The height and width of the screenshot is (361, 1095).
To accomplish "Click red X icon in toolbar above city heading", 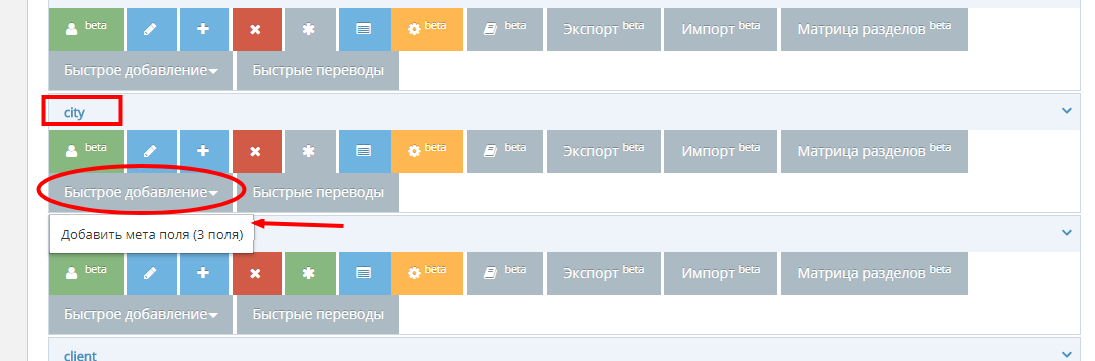I will [257, 29].
